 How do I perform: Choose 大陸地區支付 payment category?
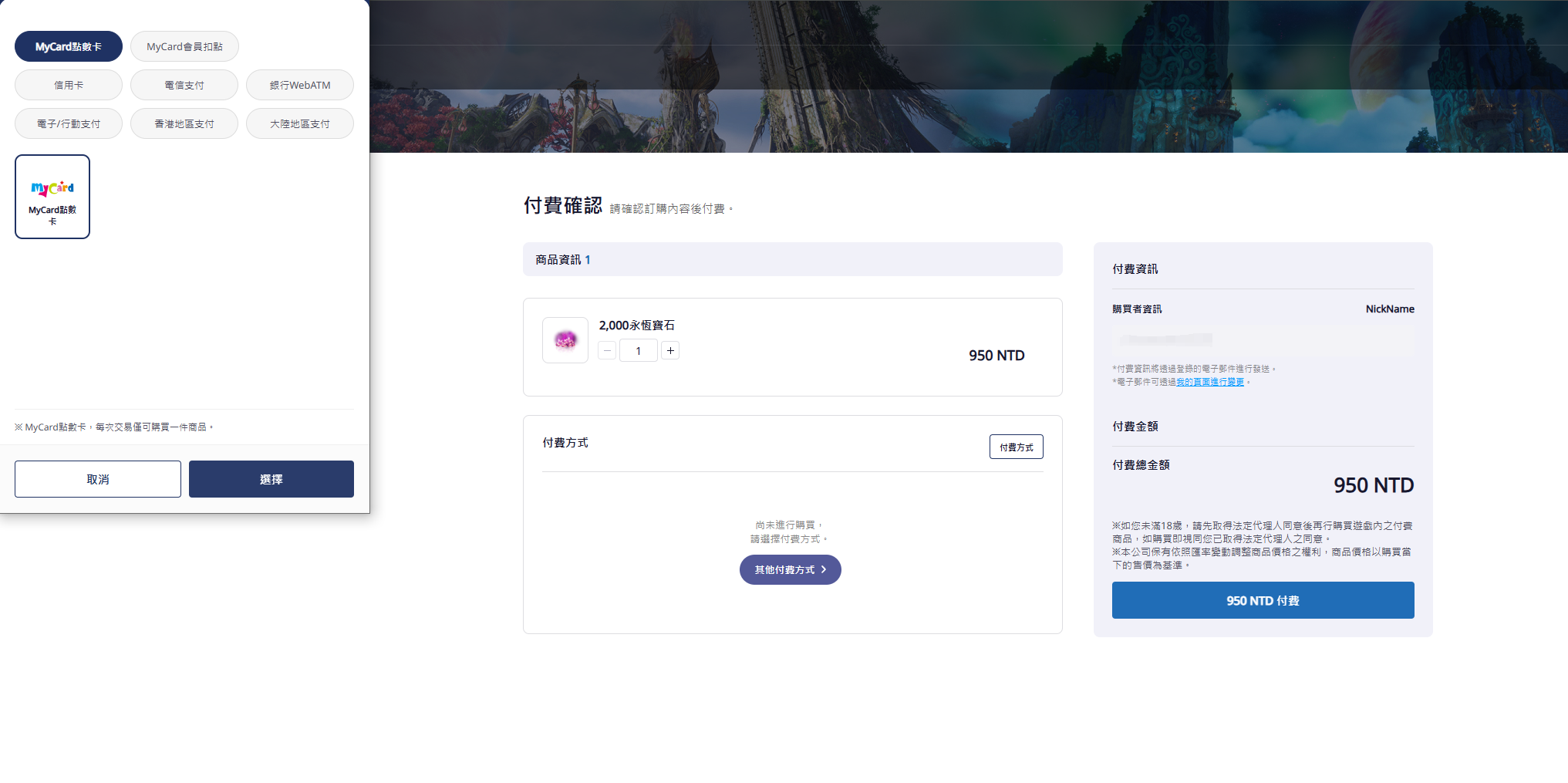(x=300, y=123)
